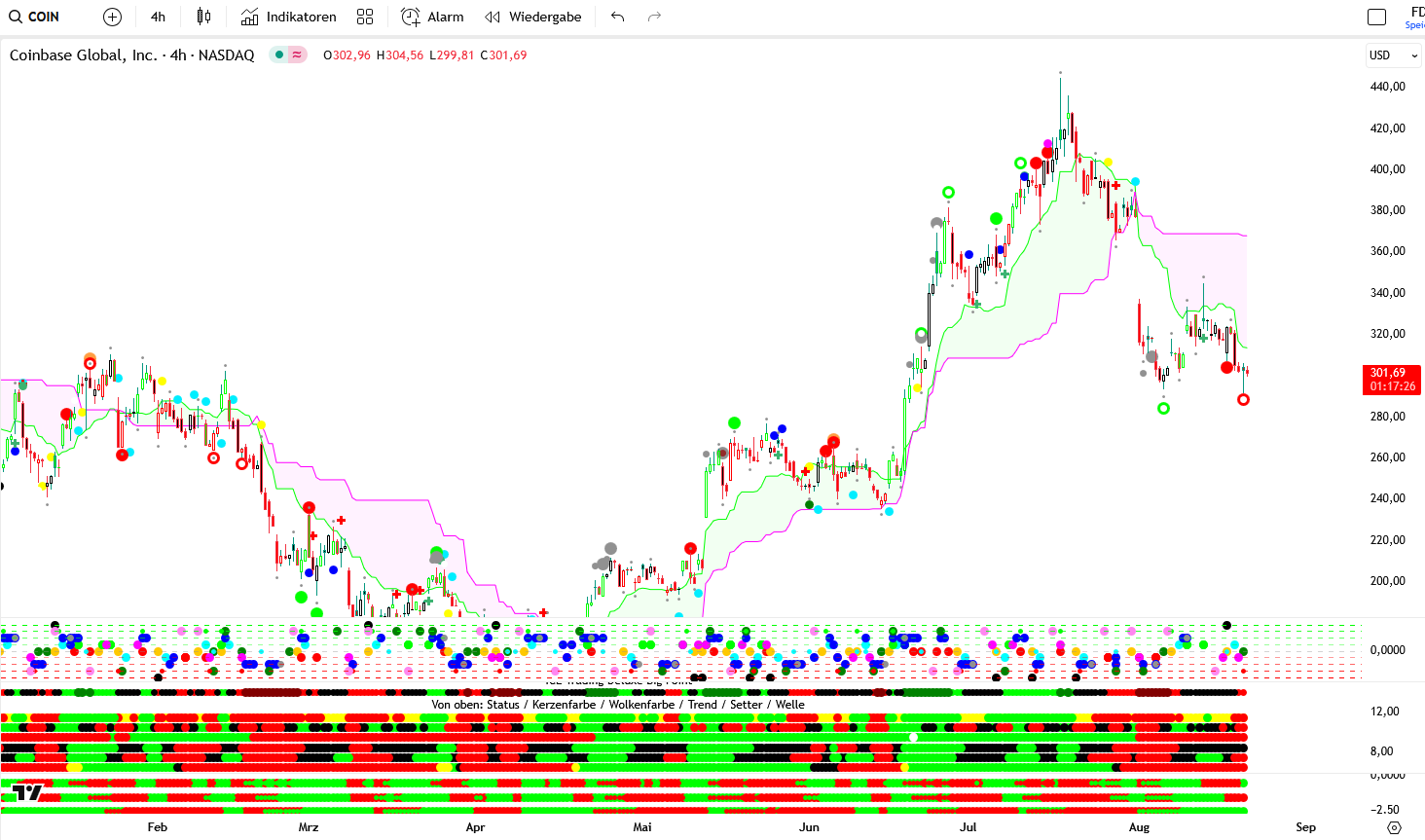Click the add symbol plus icon
The image size is (1425, 840).
112,17
